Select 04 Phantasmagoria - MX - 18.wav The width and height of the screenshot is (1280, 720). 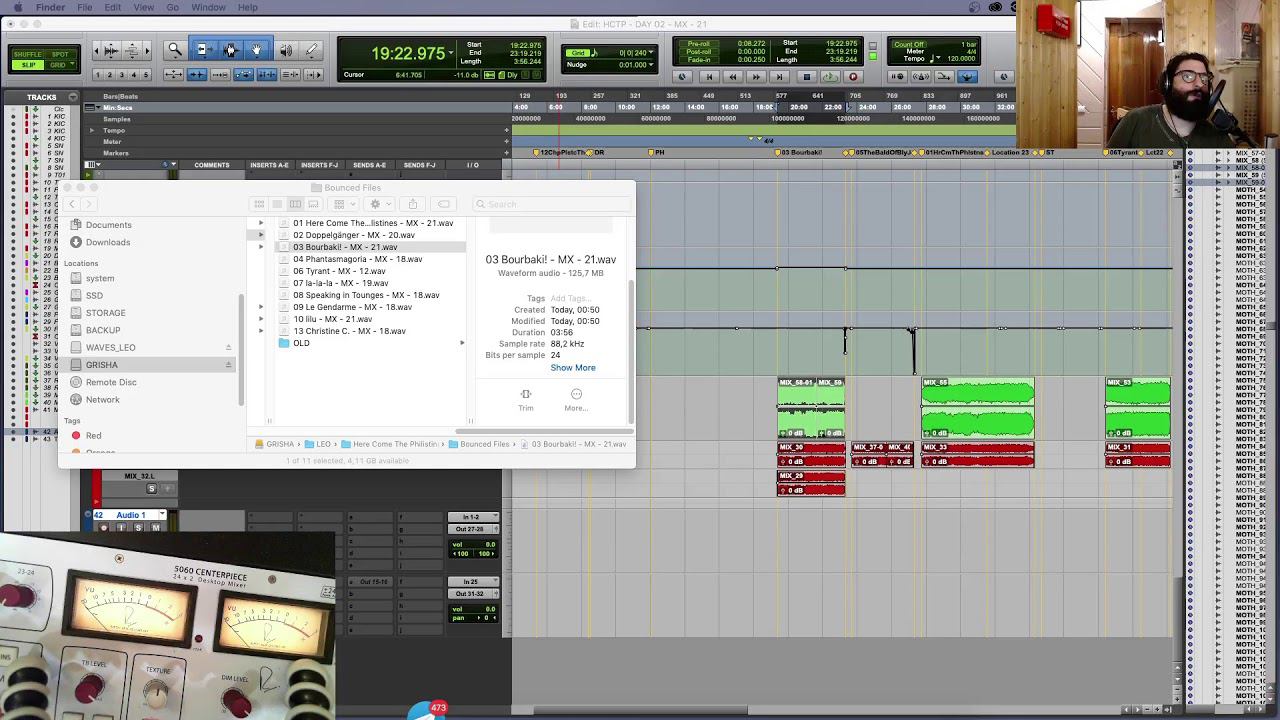(x=357, y=259)
